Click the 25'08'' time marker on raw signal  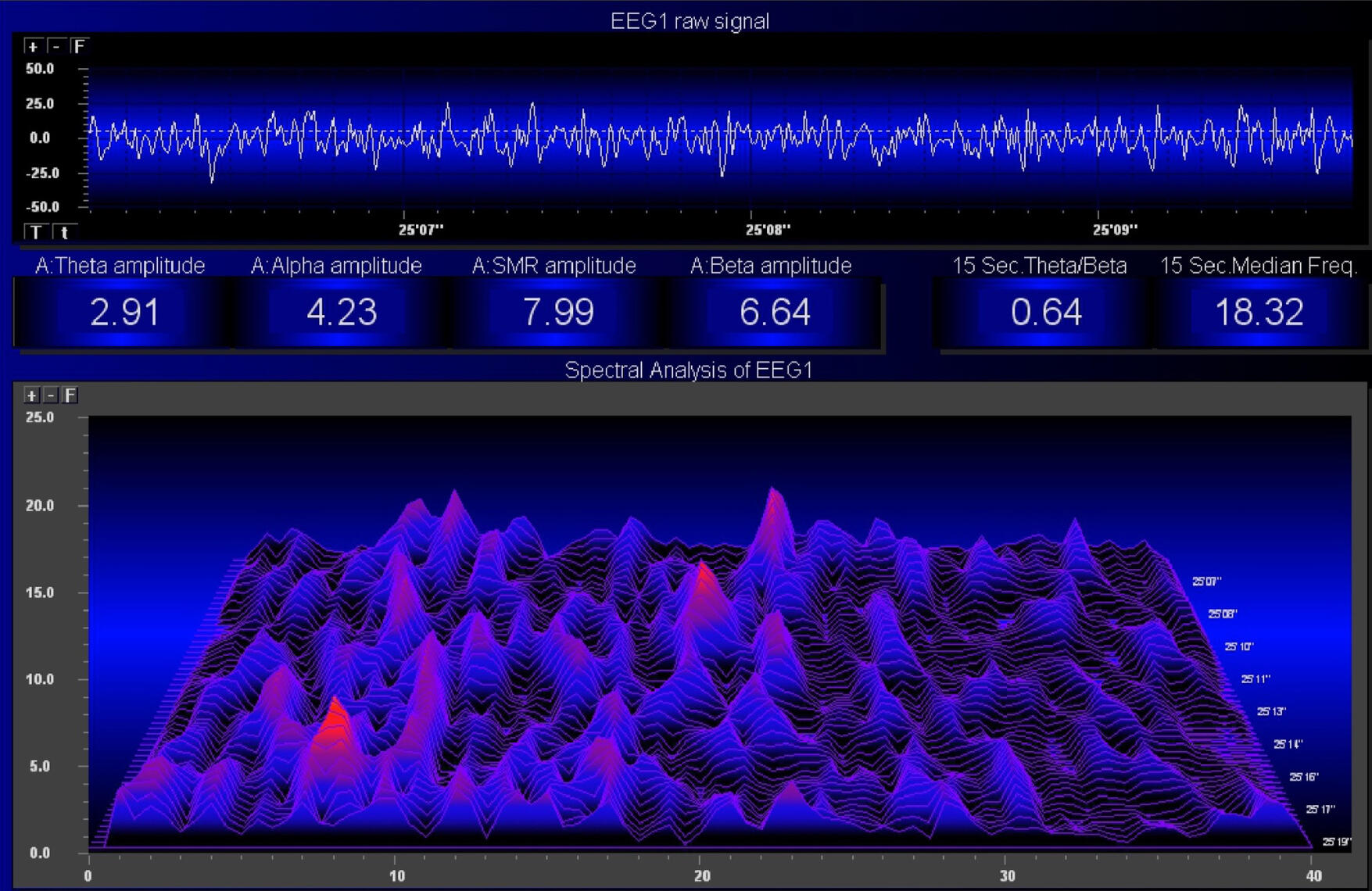pos(768,230)
